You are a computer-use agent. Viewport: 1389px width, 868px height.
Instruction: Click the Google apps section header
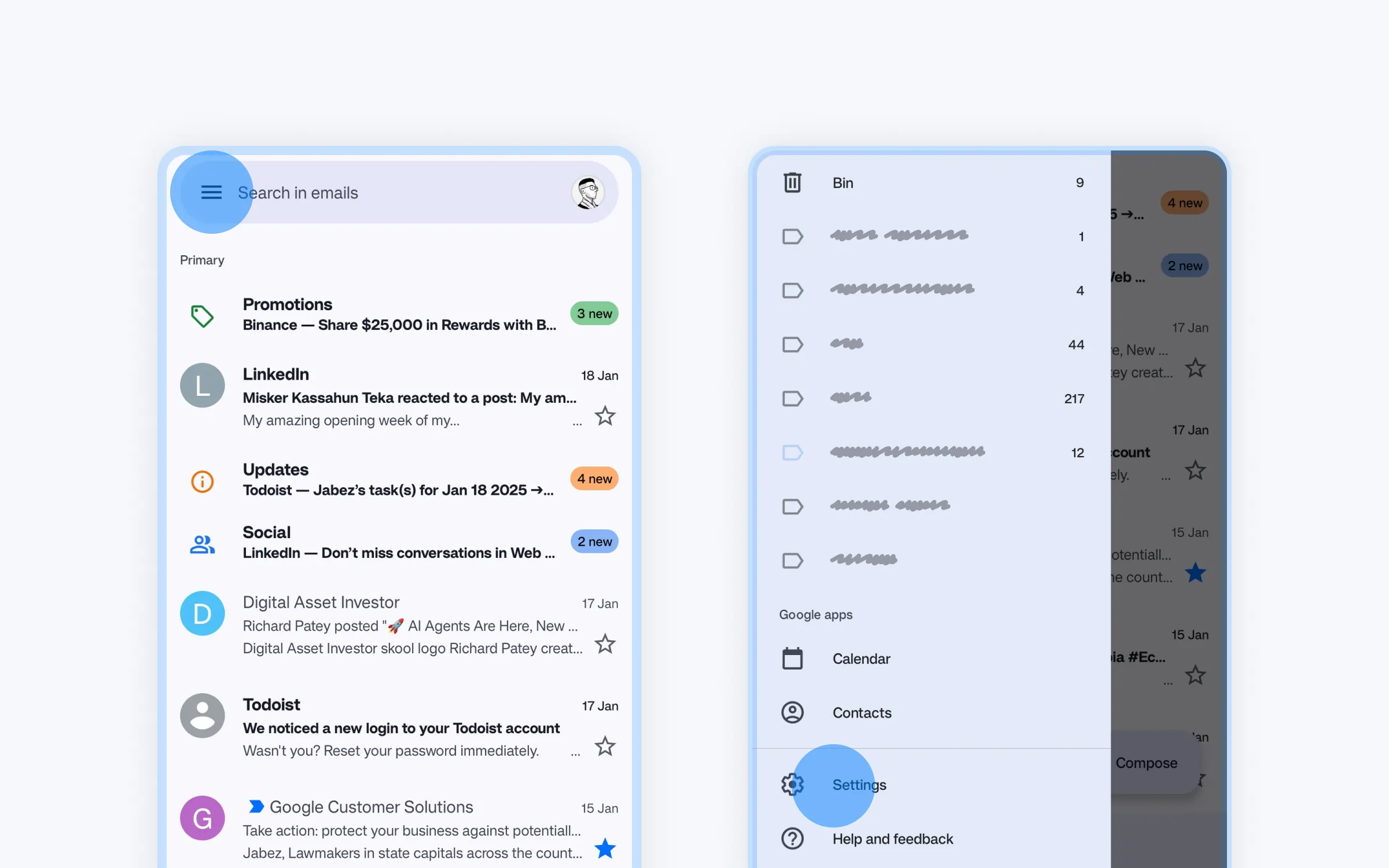click(815, 615)
